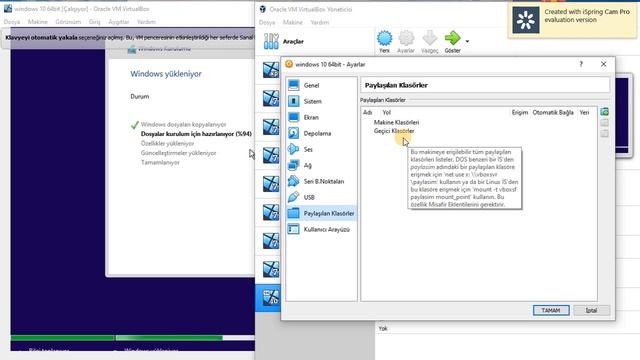Click the Ayarlar gear toolbar button
The width and height of the screenshot is (640, 360).
(406, 42)
